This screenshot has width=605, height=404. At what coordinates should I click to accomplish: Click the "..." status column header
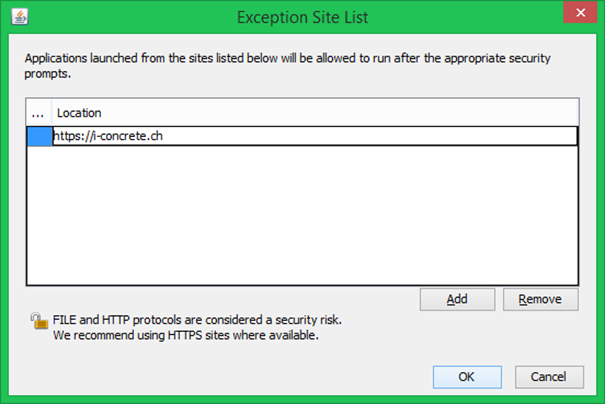point(38,113)
